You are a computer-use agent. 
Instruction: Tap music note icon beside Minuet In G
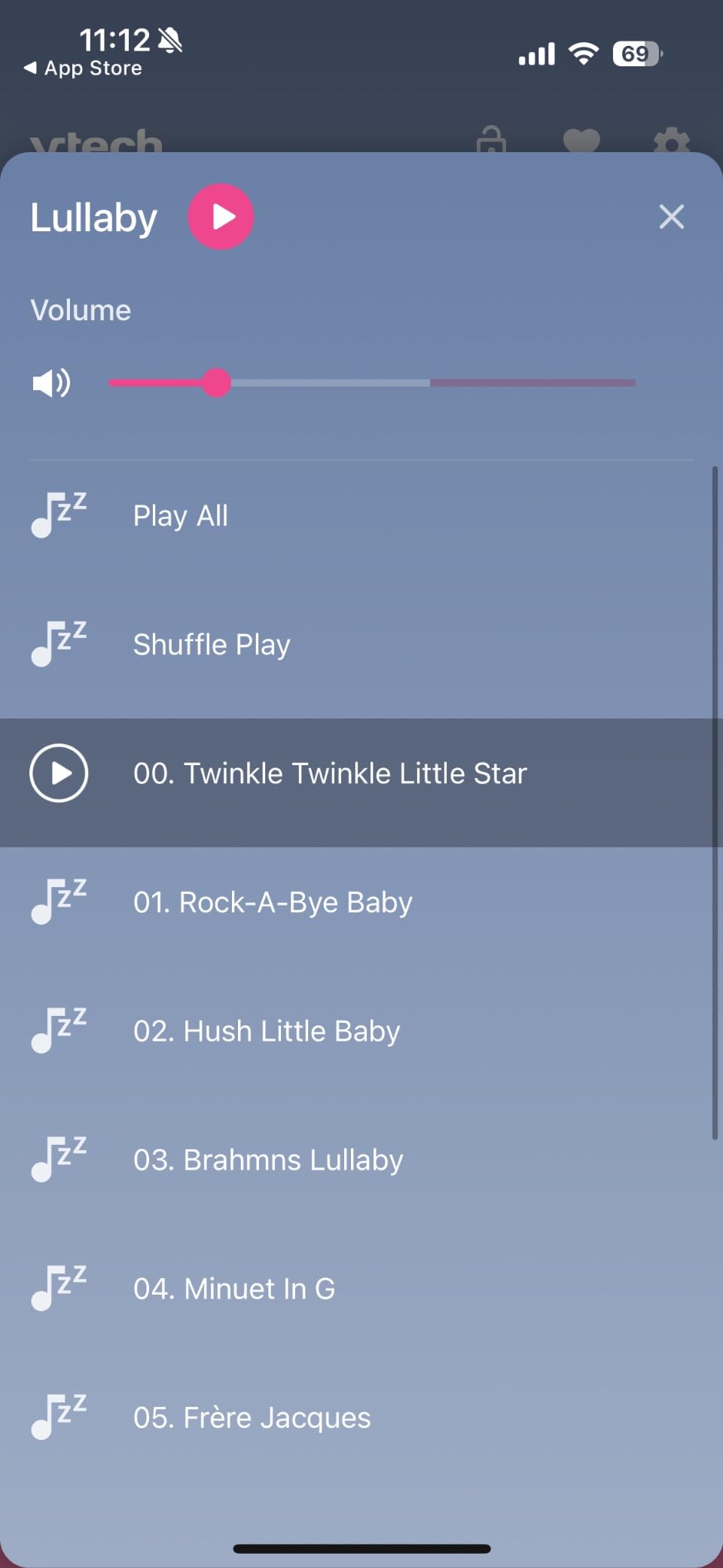pos(59,1288)
